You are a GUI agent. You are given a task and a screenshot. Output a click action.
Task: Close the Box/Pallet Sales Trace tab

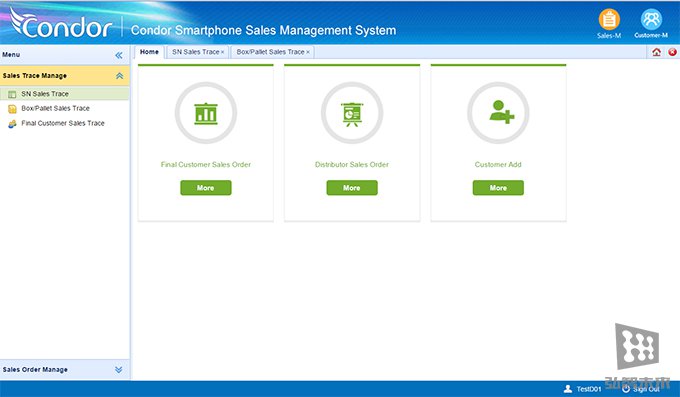click(x=308, y=52)
